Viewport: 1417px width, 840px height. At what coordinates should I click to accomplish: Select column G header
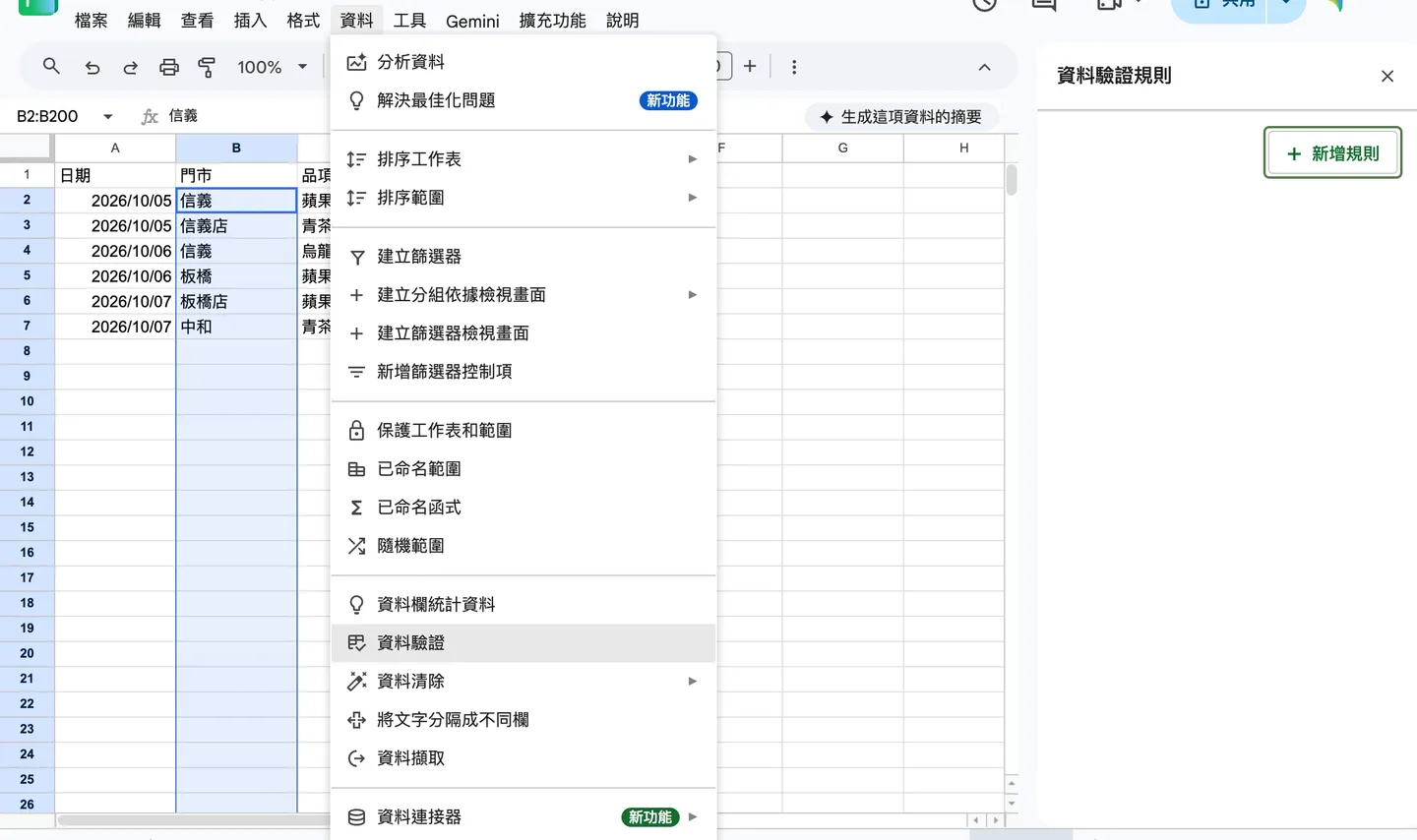point(842,148)
